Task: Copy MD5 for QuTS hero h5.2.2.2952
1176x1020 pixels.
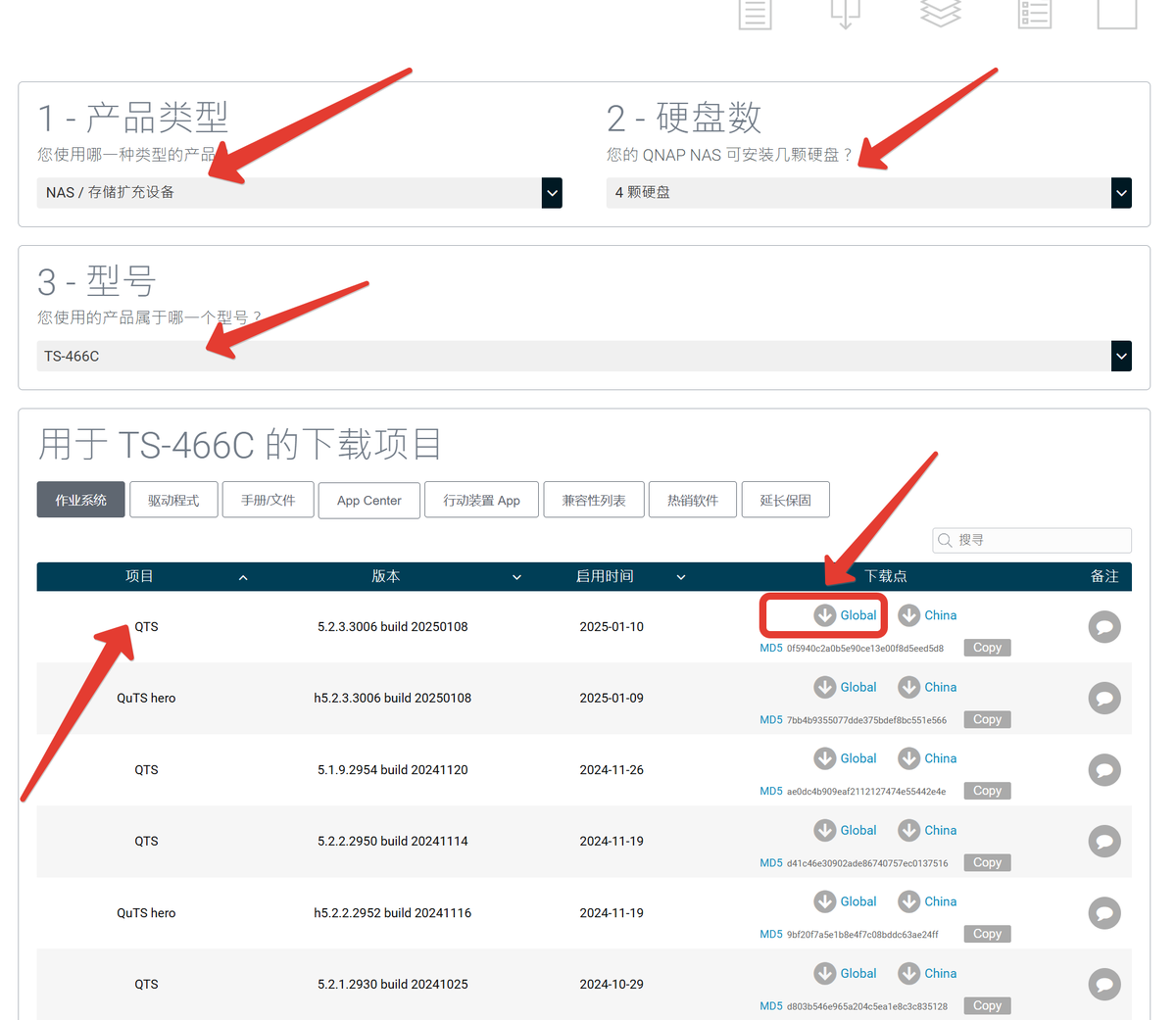Action: [987, 934]
